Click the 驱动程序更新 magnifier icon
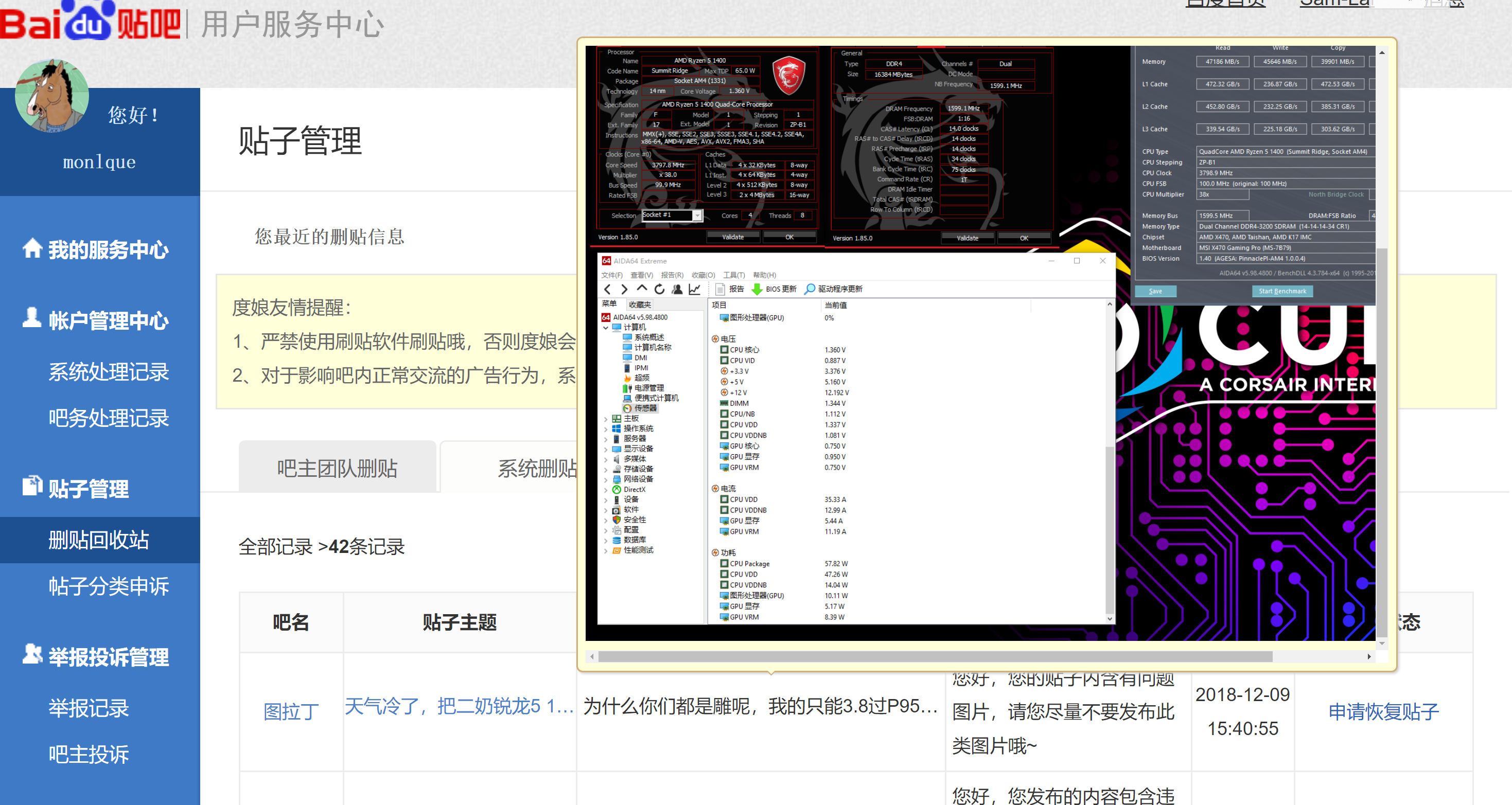The image size is (1512, 805). [x=810, y=289]
